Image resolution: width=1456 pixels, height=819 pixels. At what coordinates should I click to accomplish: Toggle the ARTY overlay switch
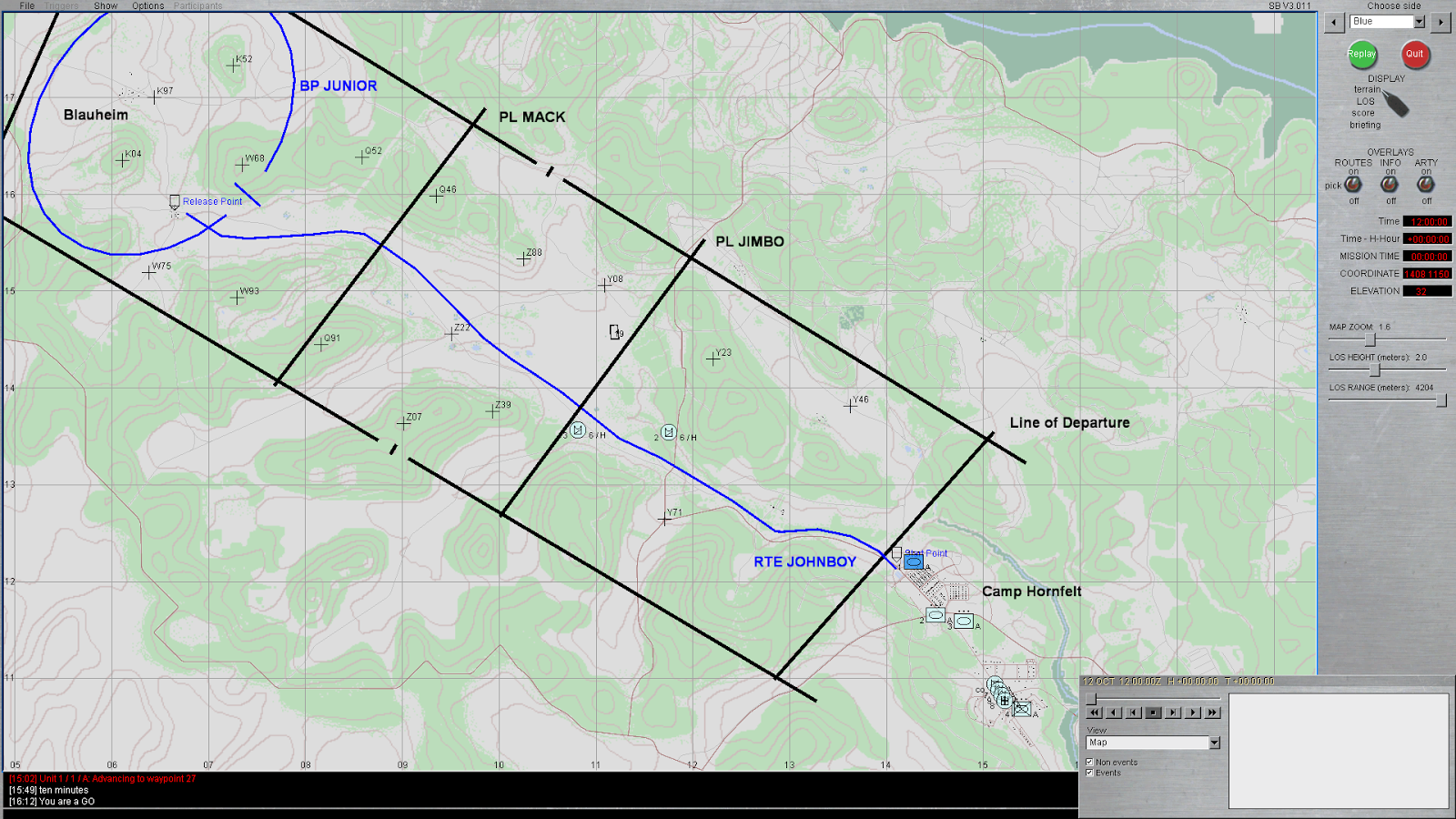tap(1426, 184)
